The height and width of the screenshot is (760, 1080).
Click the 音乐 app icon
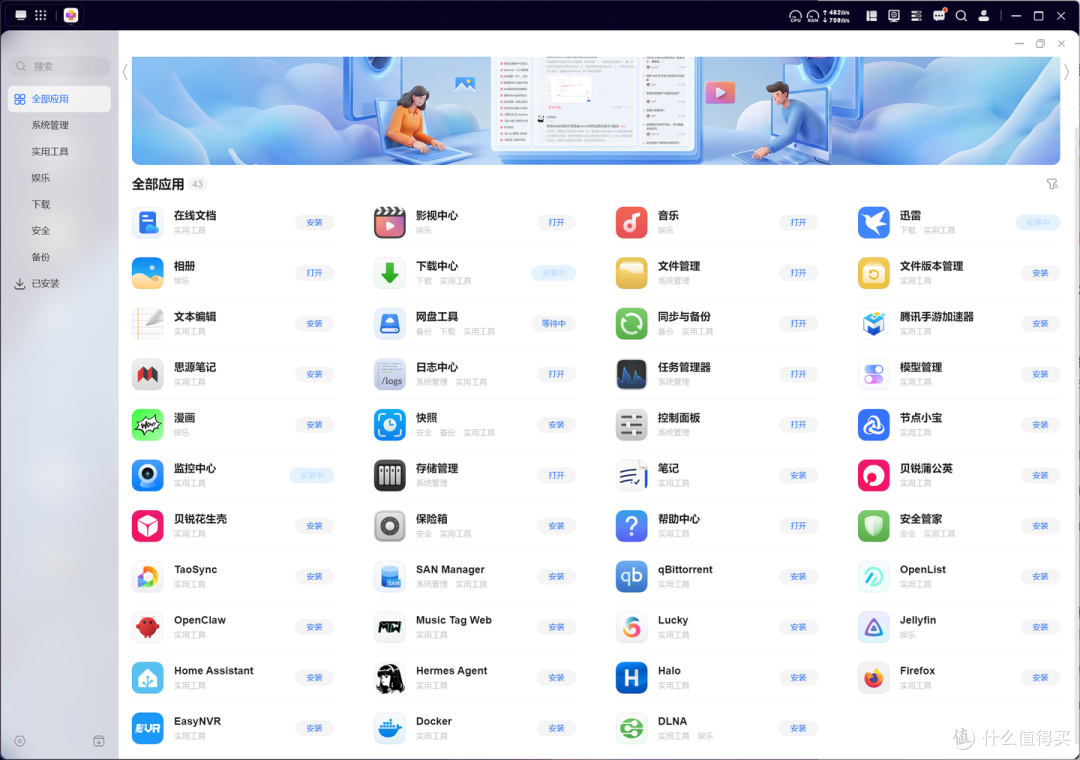point(632,223)
